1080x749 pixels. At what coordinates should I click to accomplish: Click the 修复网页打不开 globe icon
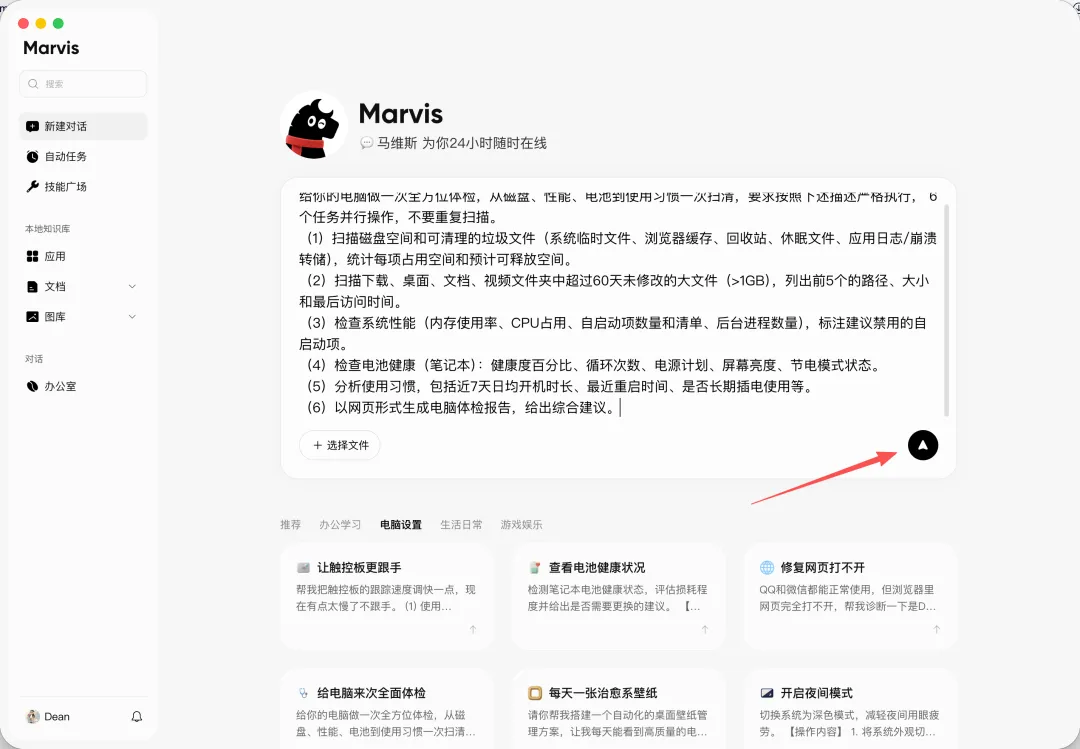point(767,568)
